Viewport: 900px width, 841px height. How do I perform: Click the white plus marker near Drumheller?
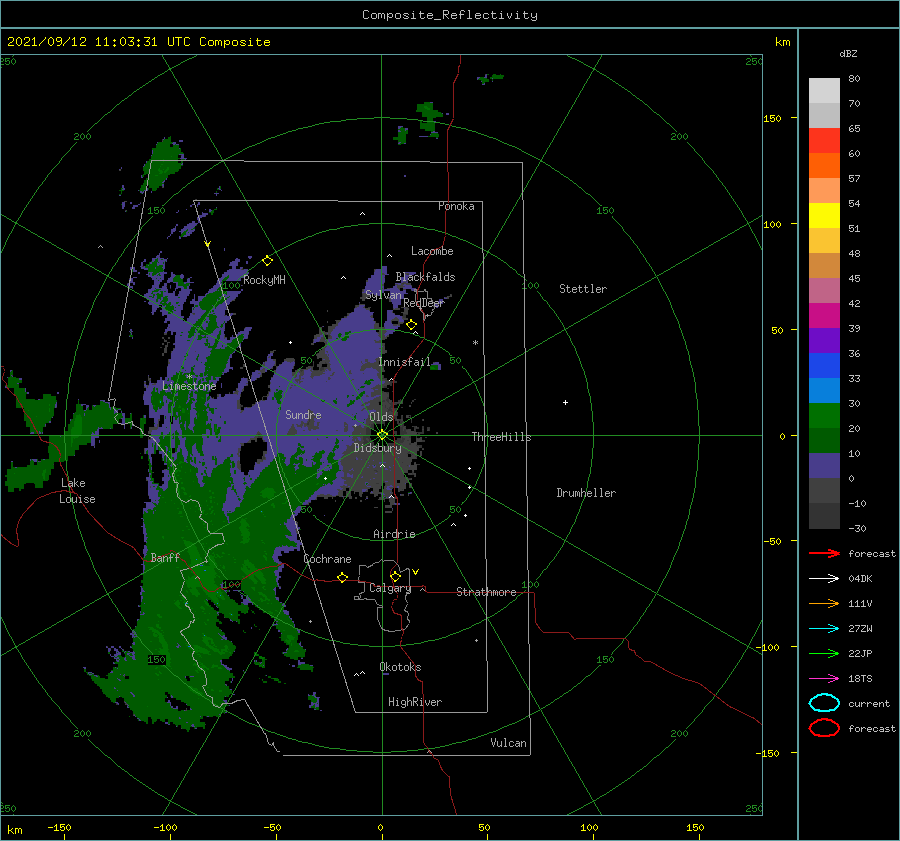[x=565, y=402]
